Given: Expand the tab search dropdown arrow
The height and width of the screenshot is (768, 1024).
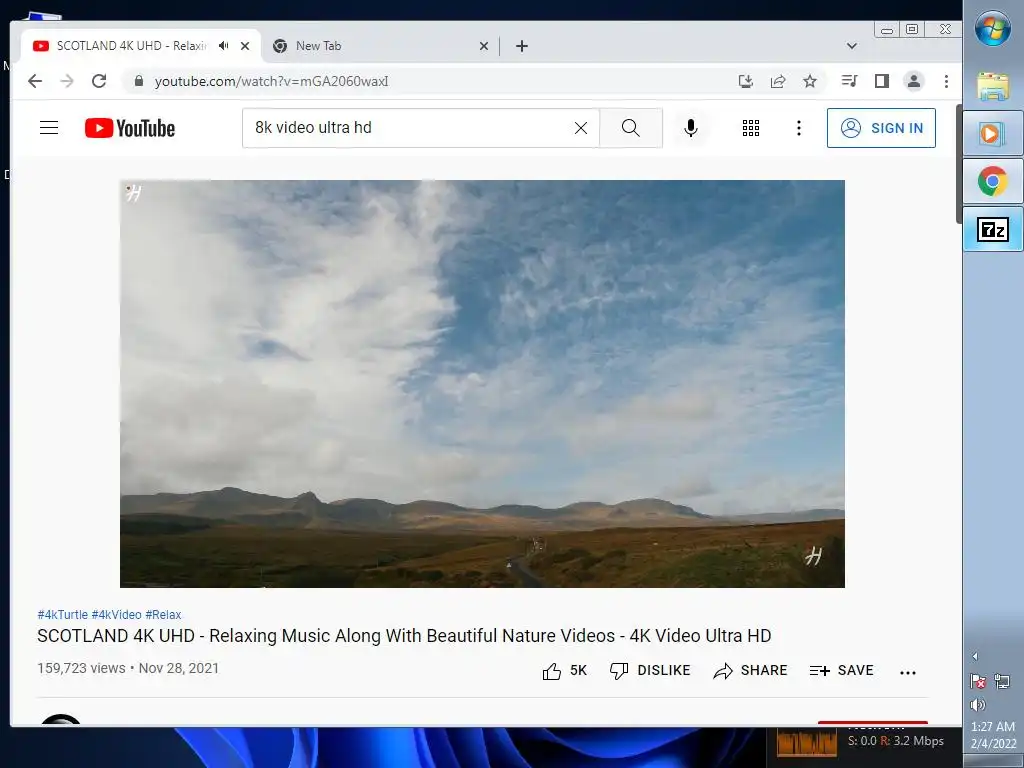Looking at the screenshot, I should coord(851,46).
